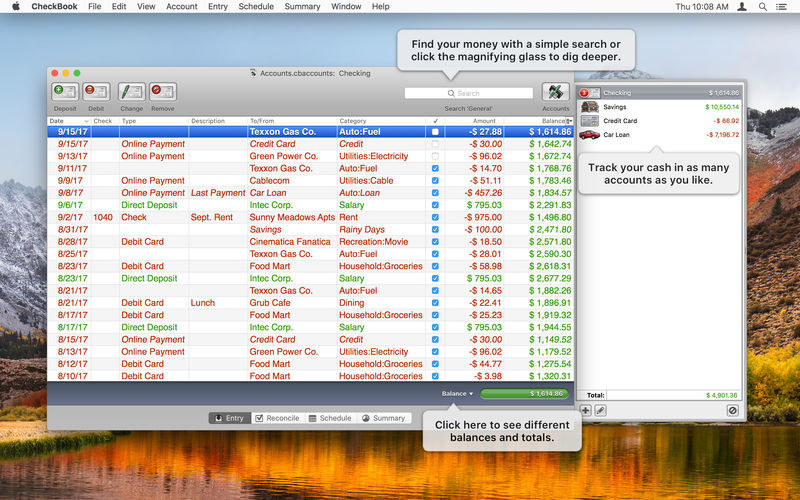Click the edit account pencil icon
800x500 pixels.
pos(601,410)
